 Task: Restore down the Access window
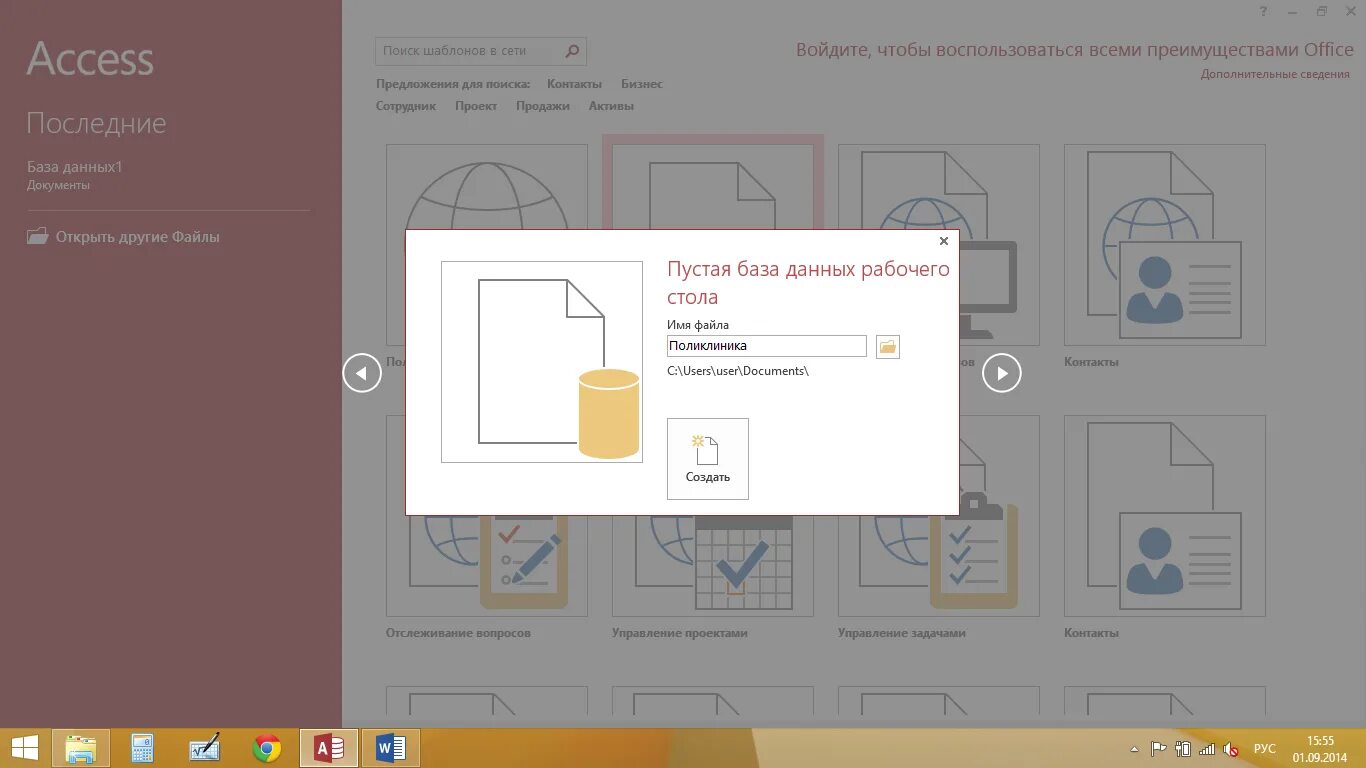(x=1322, y=12)
